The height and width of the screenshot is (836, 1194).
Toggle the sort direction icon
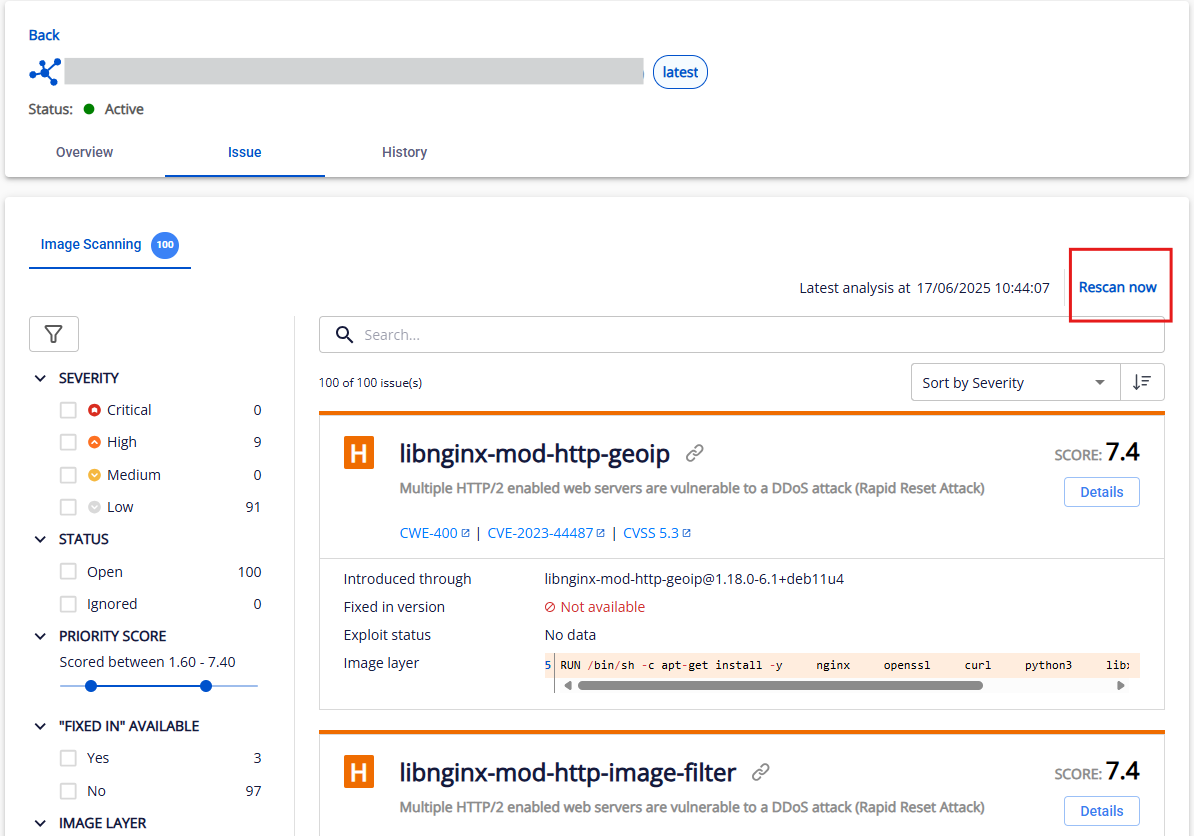tap(1141, 382)
